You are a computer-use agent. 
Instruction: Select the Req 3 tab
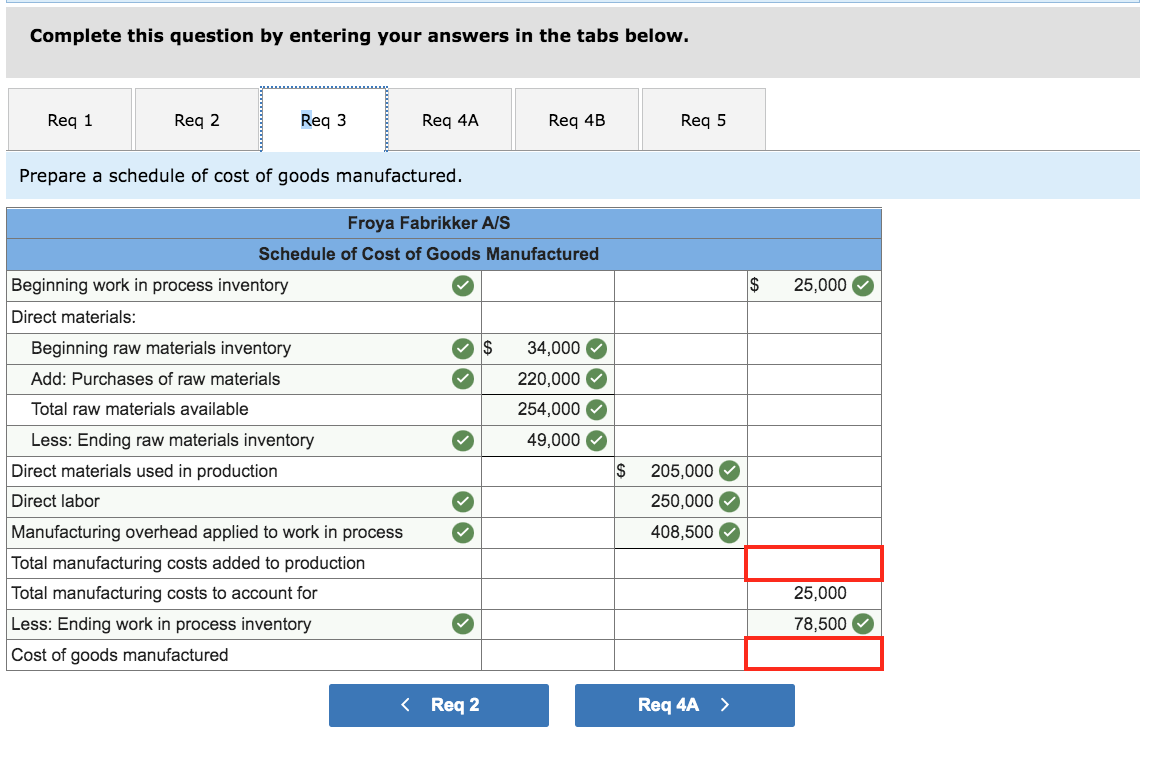pyautogui.click(x=324, y=119)
